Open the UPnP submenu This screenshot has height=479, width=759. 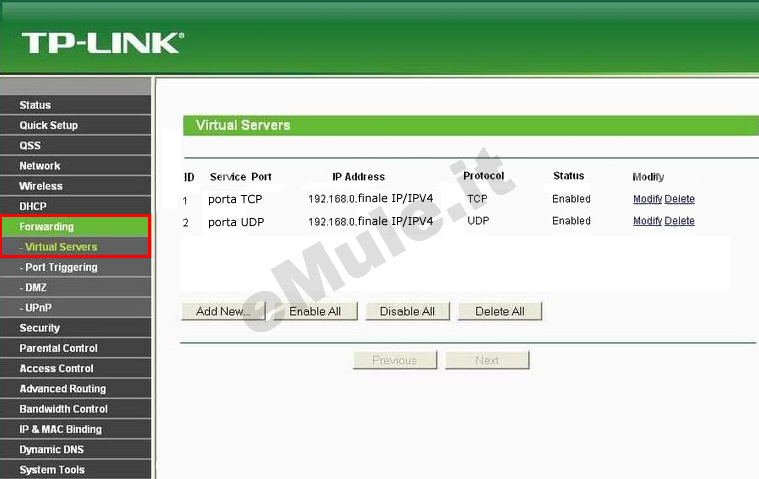[x=76, y=308]
